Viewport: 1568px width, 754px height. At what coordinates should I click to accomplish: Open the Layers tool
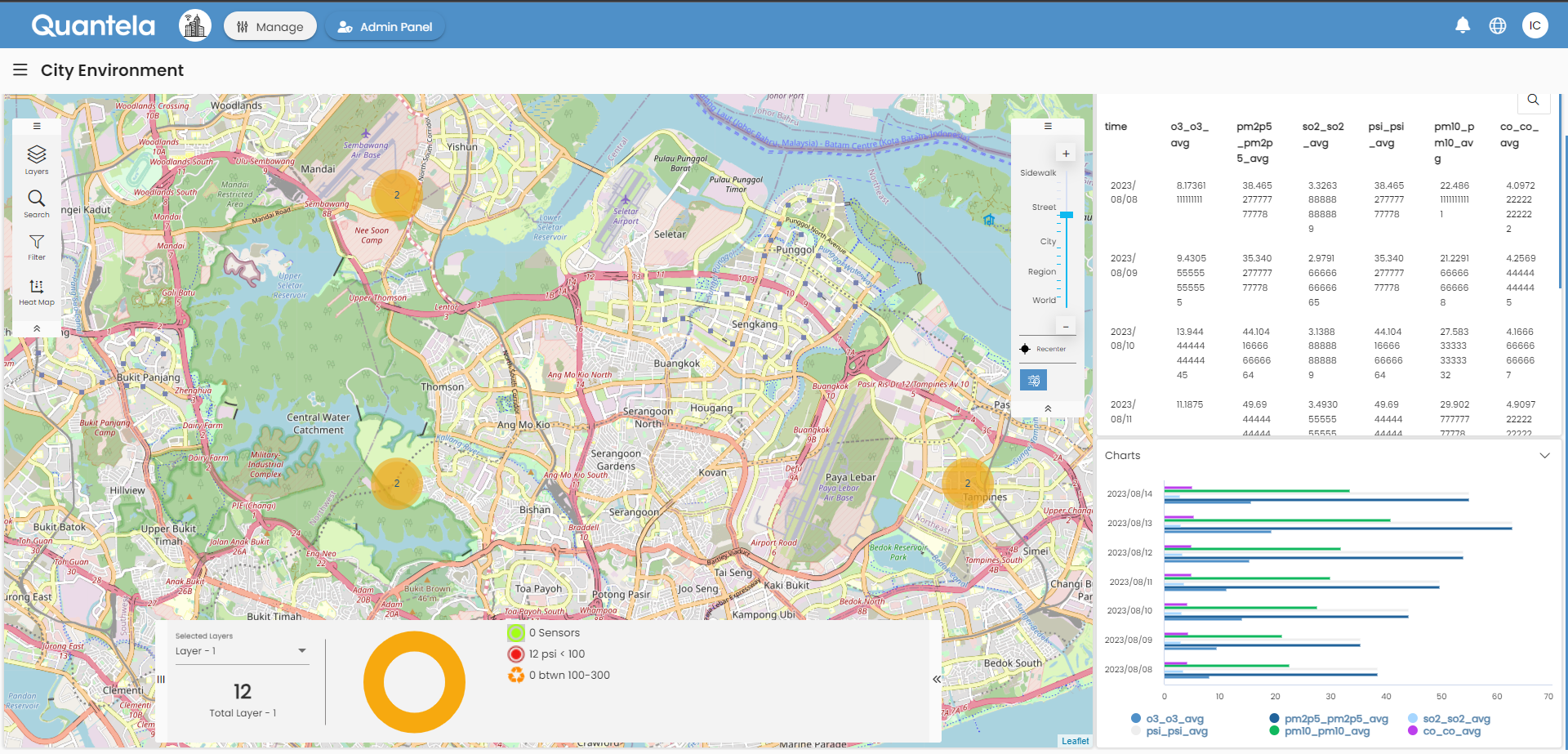tap(37, 160)
